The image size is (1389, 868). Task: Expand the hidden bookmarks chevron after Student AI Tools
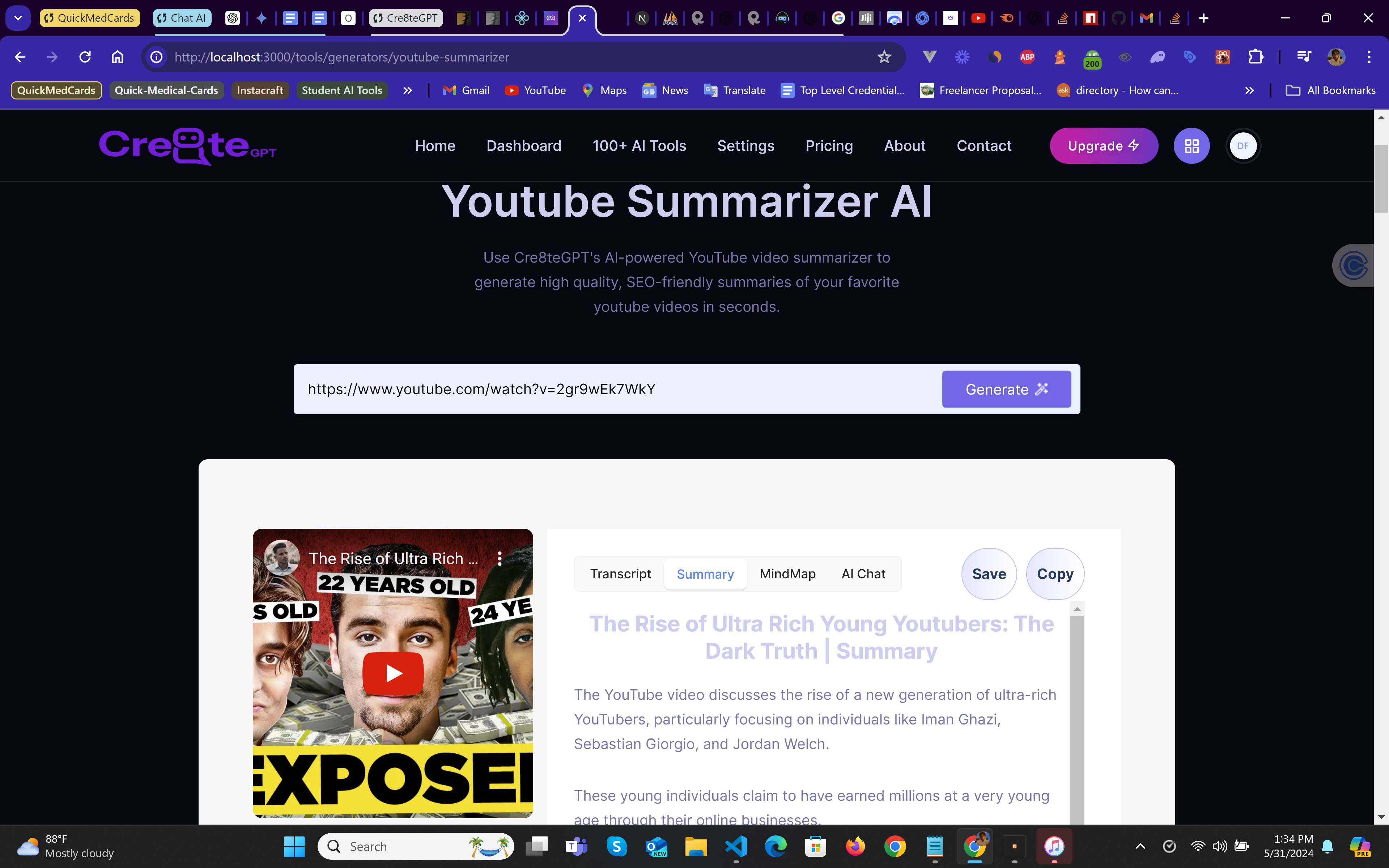pos(408,90)
